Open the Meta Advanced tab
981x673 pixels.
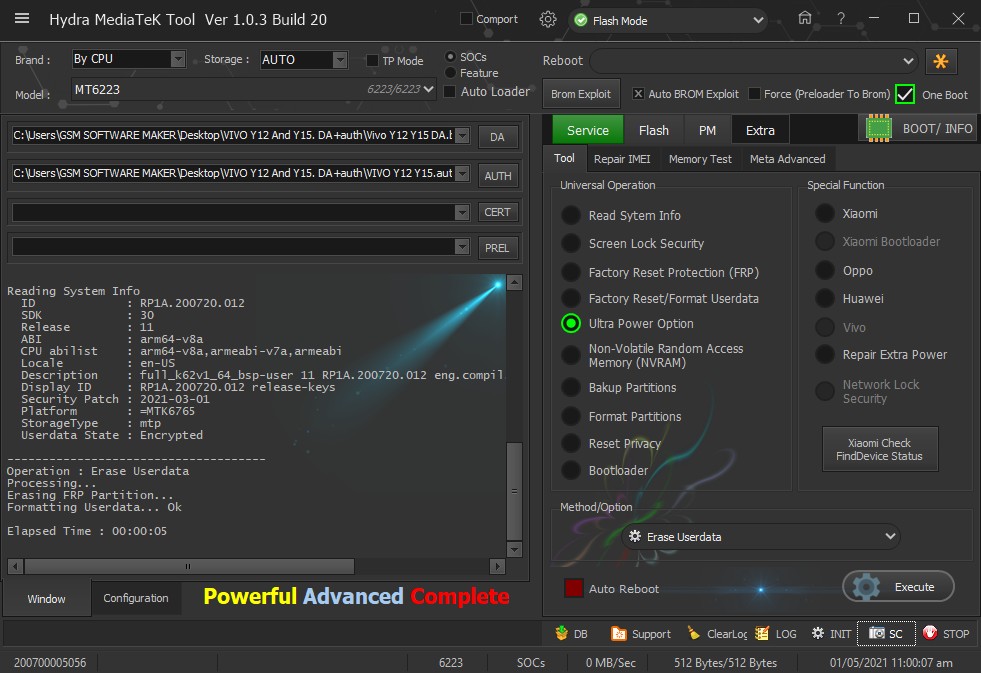click(788, 159)
